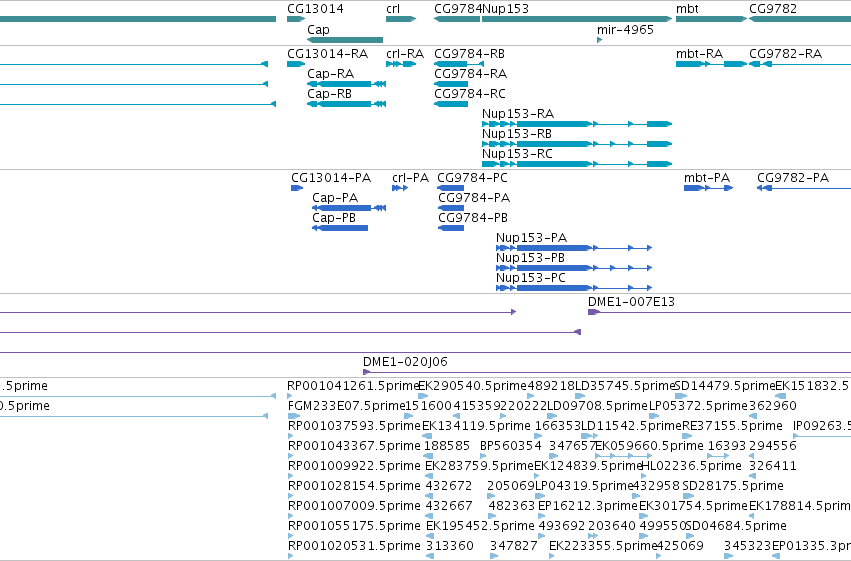Image resolution: width=851 pixels, height=561 pixels.
Task: Click the EK223355.5prime EST label
Action: coord(603,546)
